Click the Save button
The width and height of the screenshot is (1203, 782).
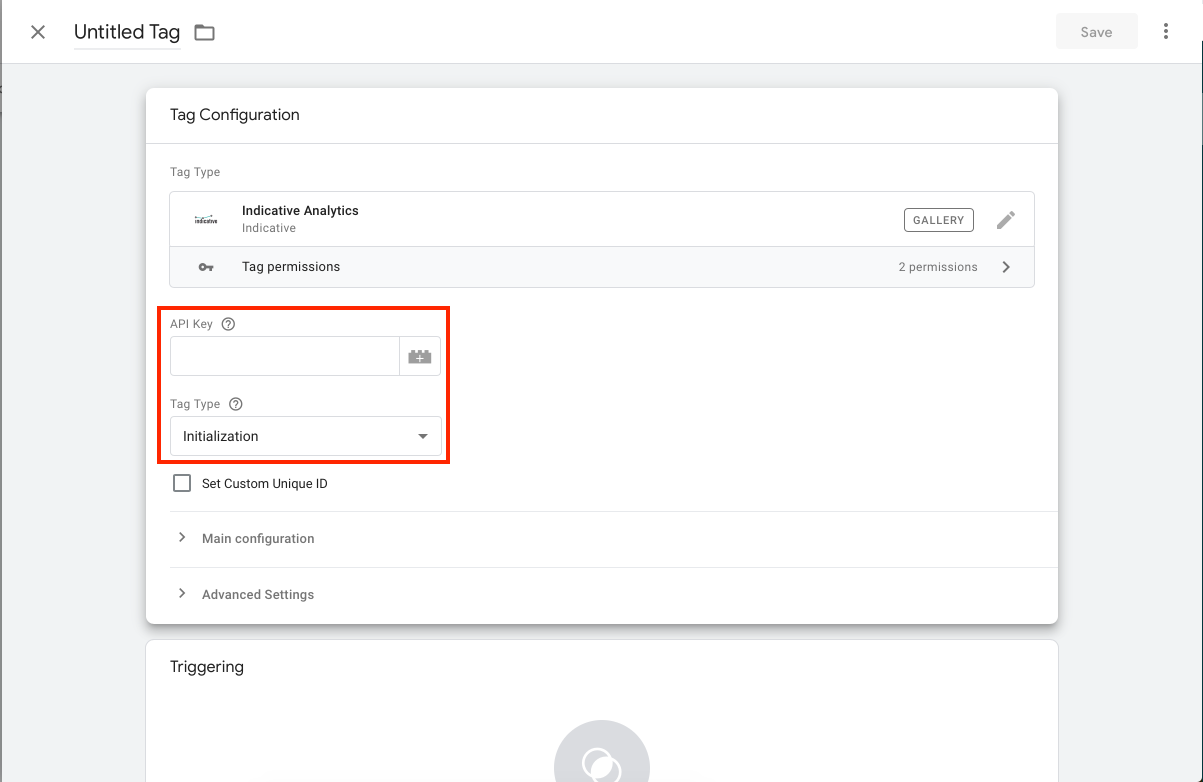(1096, 32)
